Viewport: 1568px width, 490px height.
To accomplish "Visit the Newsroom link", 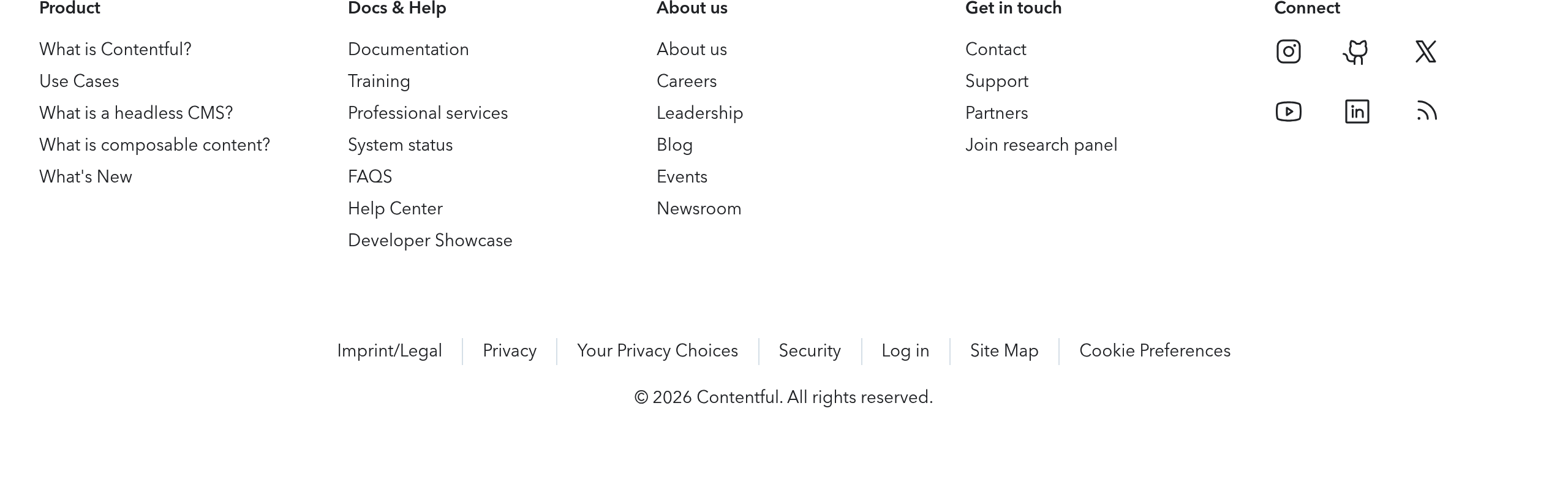I will (x=698, y=209).
